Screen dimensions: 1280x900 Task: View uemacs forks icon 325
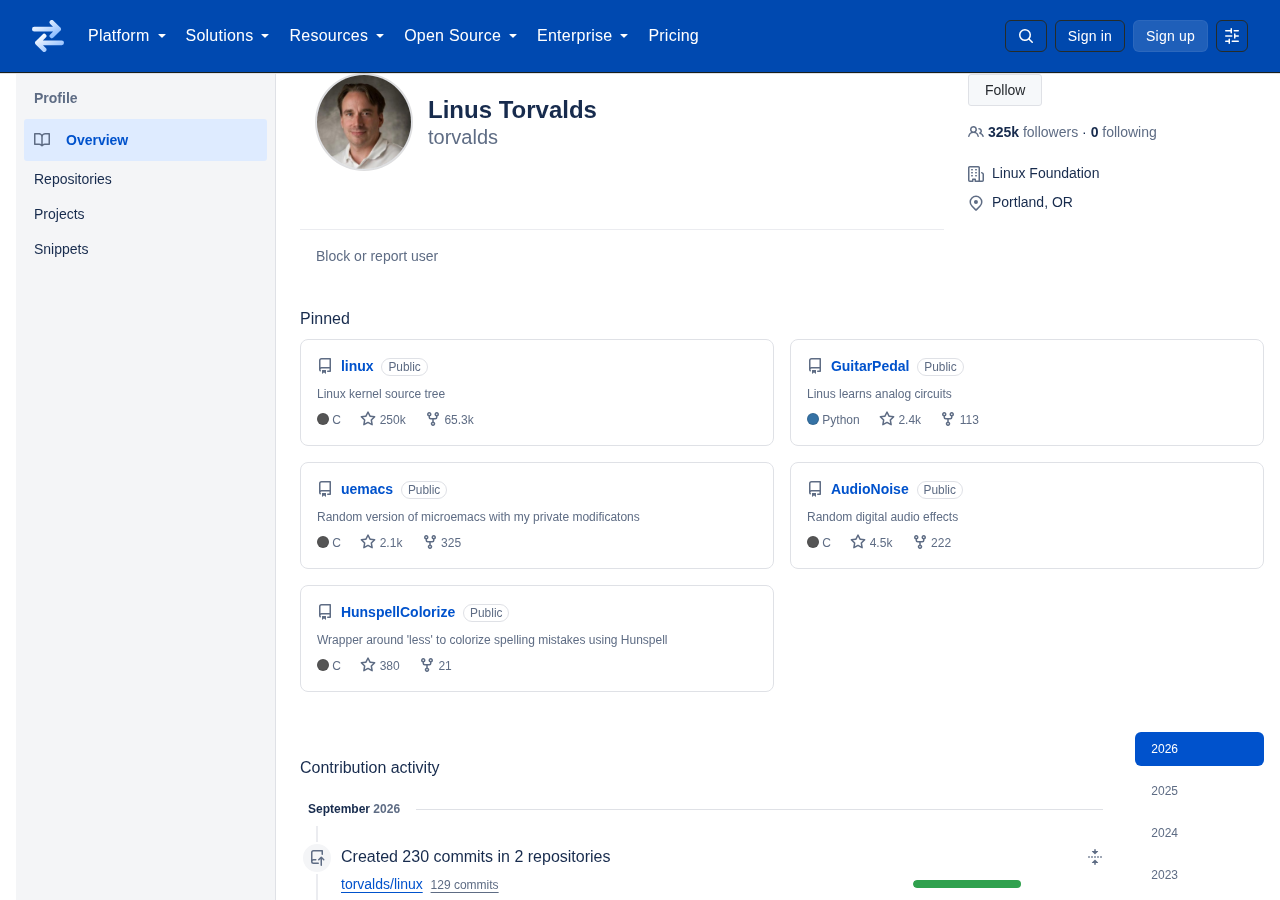[x=430, y=542]
